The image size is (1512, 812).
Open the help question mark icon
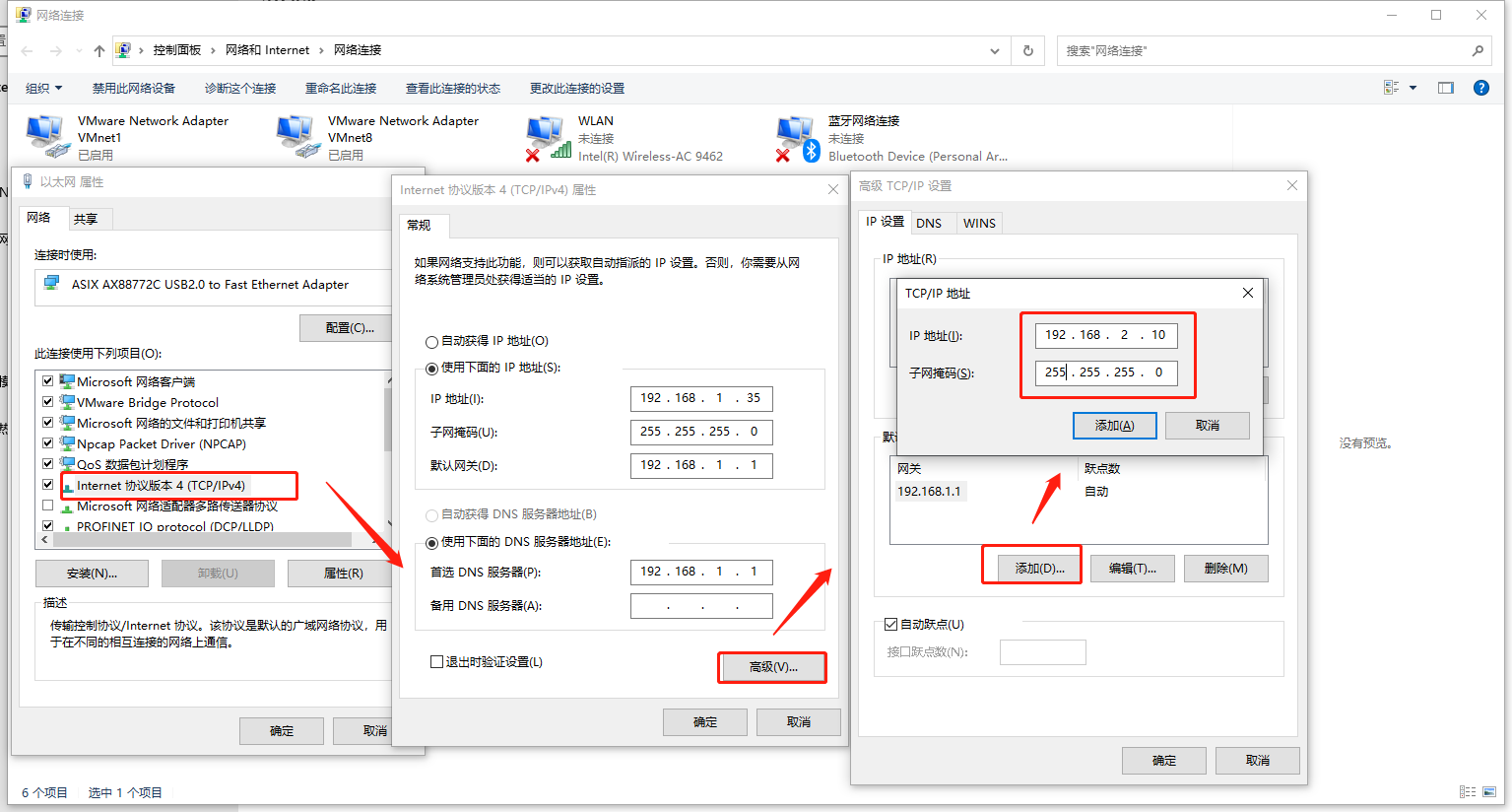pos(1480,88)
